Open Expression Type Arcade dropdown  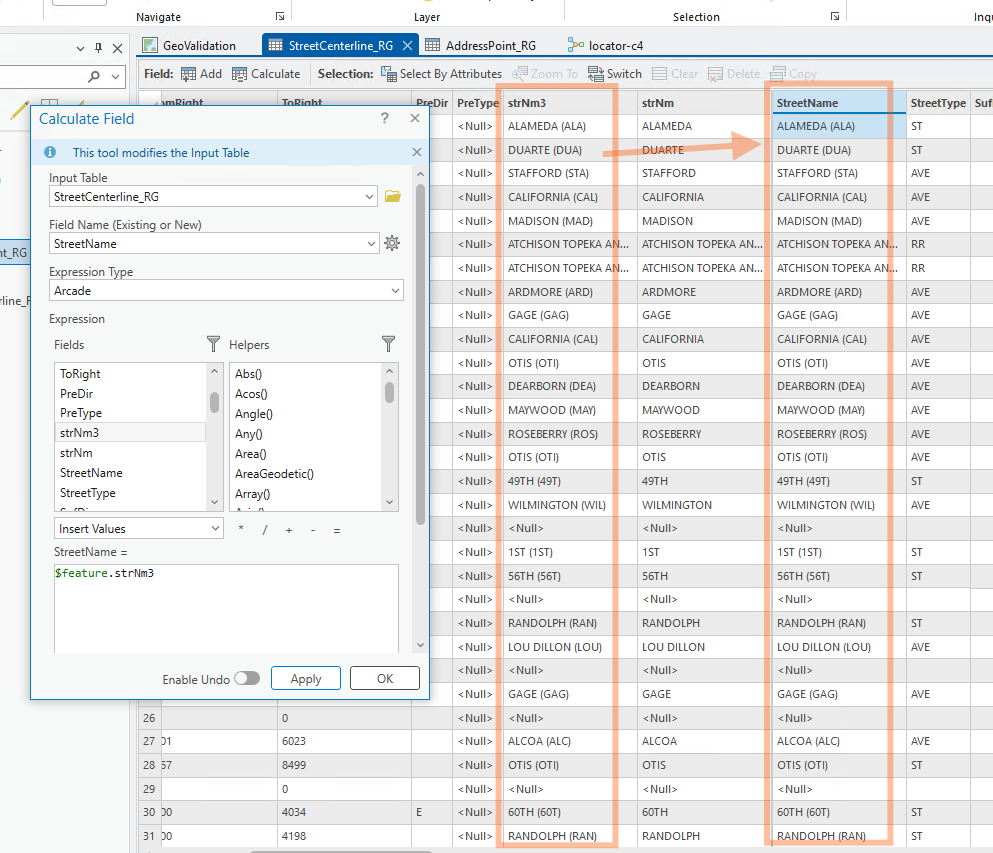pyautogui.click(x=396, y=291)
